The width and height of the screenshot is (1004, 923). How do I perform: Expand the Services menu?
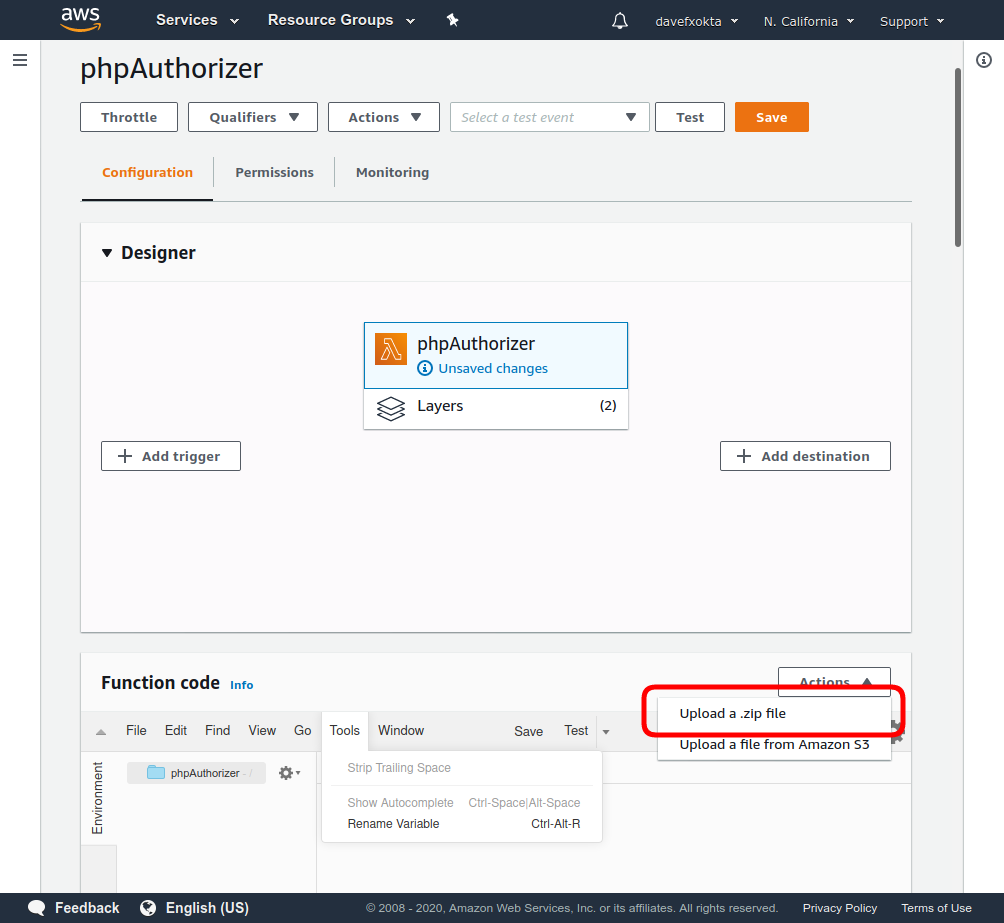[197, 20]
